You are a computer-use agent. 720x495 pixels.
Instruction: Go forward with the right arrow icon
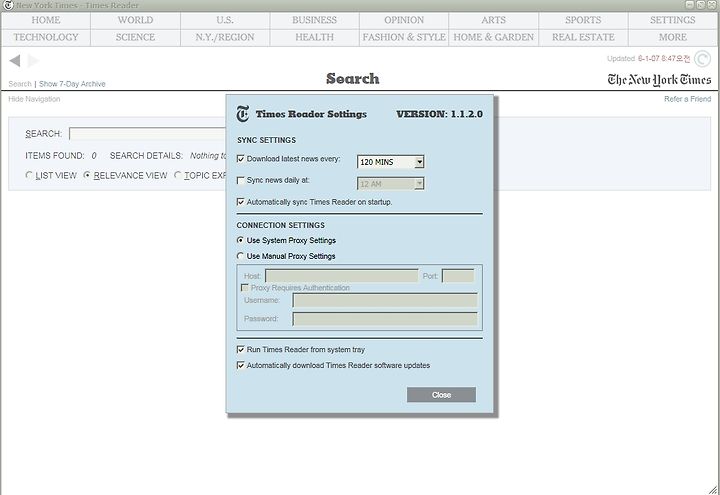33,61
